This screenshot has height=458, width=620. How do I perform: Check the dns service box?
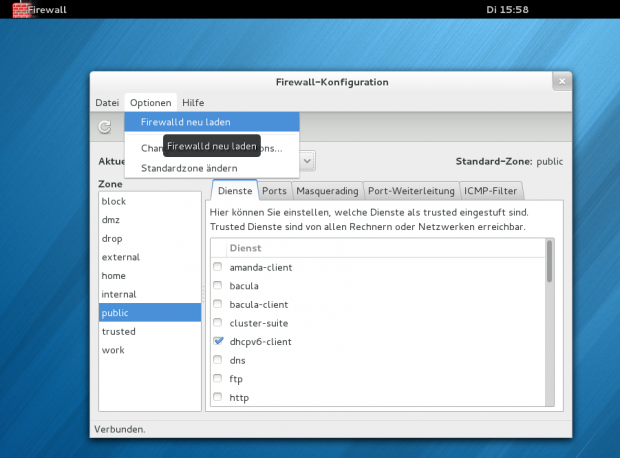pyautogui.click(x=218, y=359)
